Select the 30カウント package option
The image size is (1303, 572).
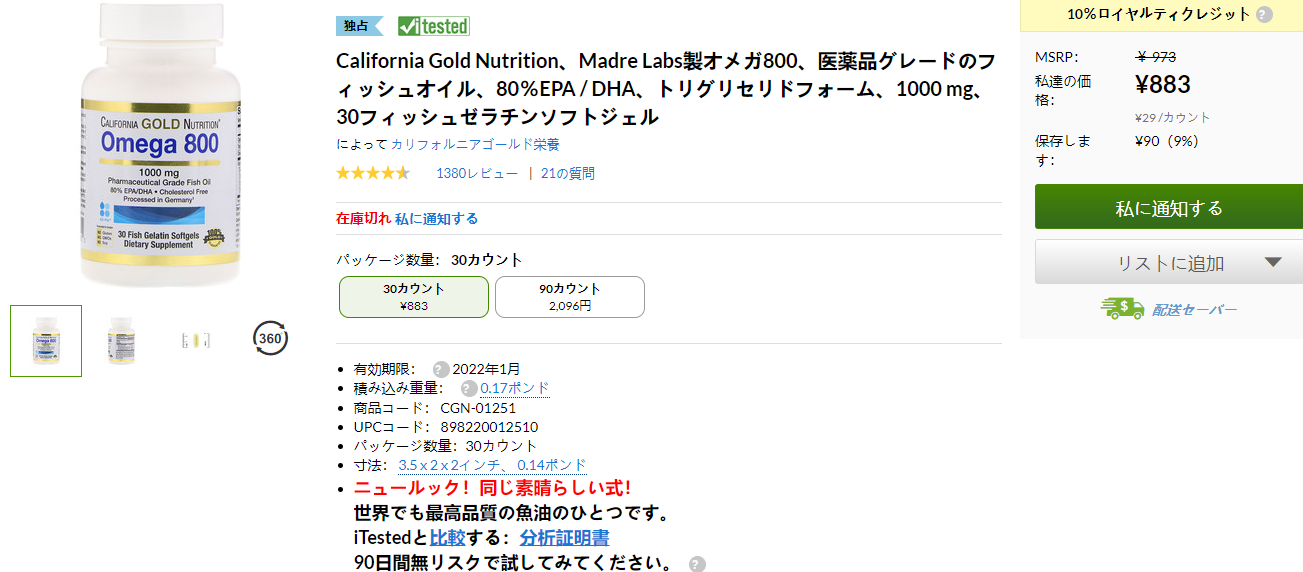coord(414,297)
